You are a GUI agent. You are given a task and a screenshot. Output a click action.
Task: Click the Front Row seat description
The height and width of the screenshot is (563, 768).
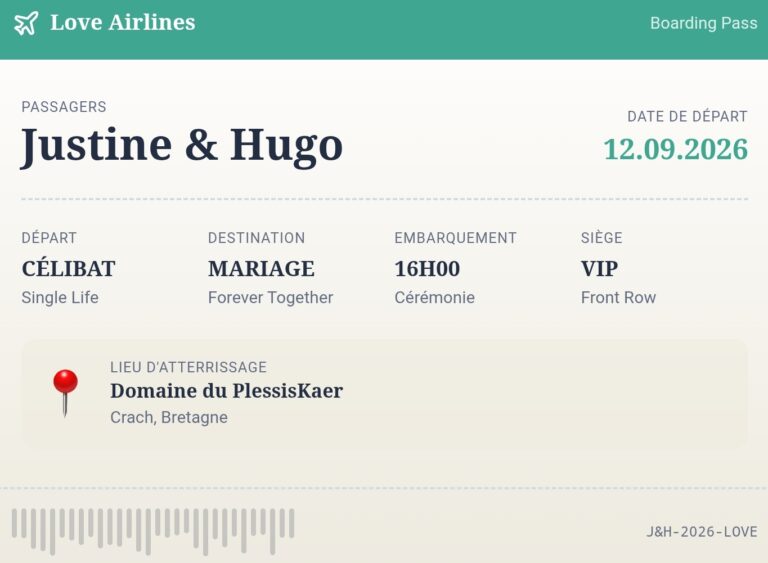pyautogui.click(x=618, y=297)
